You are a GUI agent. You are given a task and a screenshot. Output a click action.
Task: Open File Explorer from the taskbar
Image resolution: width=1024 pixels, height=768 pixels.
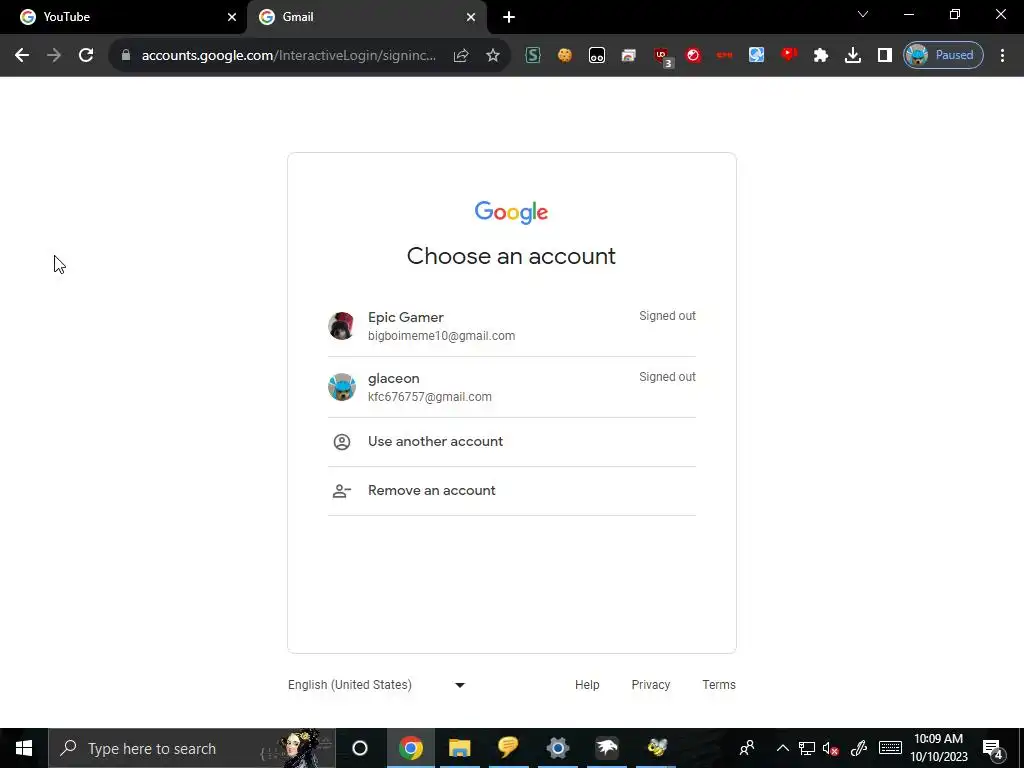(x=459, y=748)
